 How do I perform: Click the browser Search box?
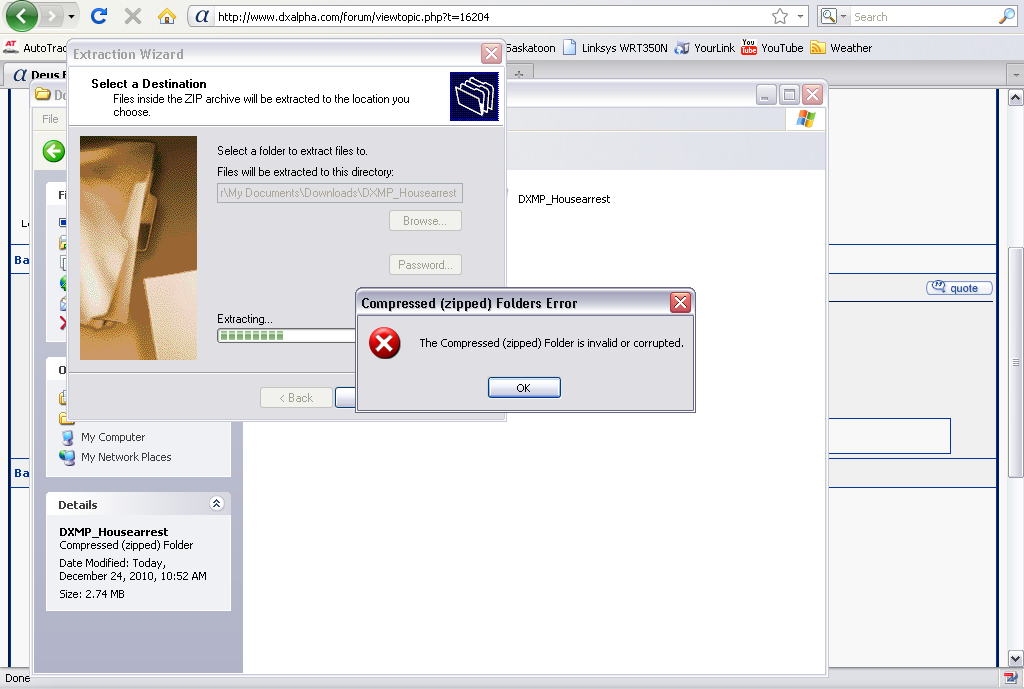point(924,17)
